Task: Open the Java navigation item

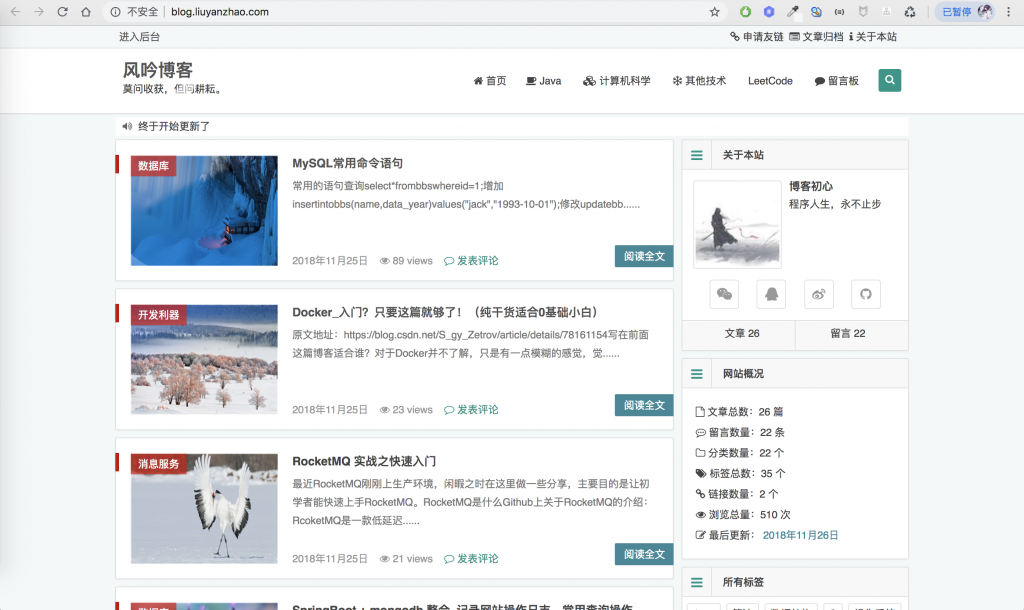Action: [x=543, y=81]
